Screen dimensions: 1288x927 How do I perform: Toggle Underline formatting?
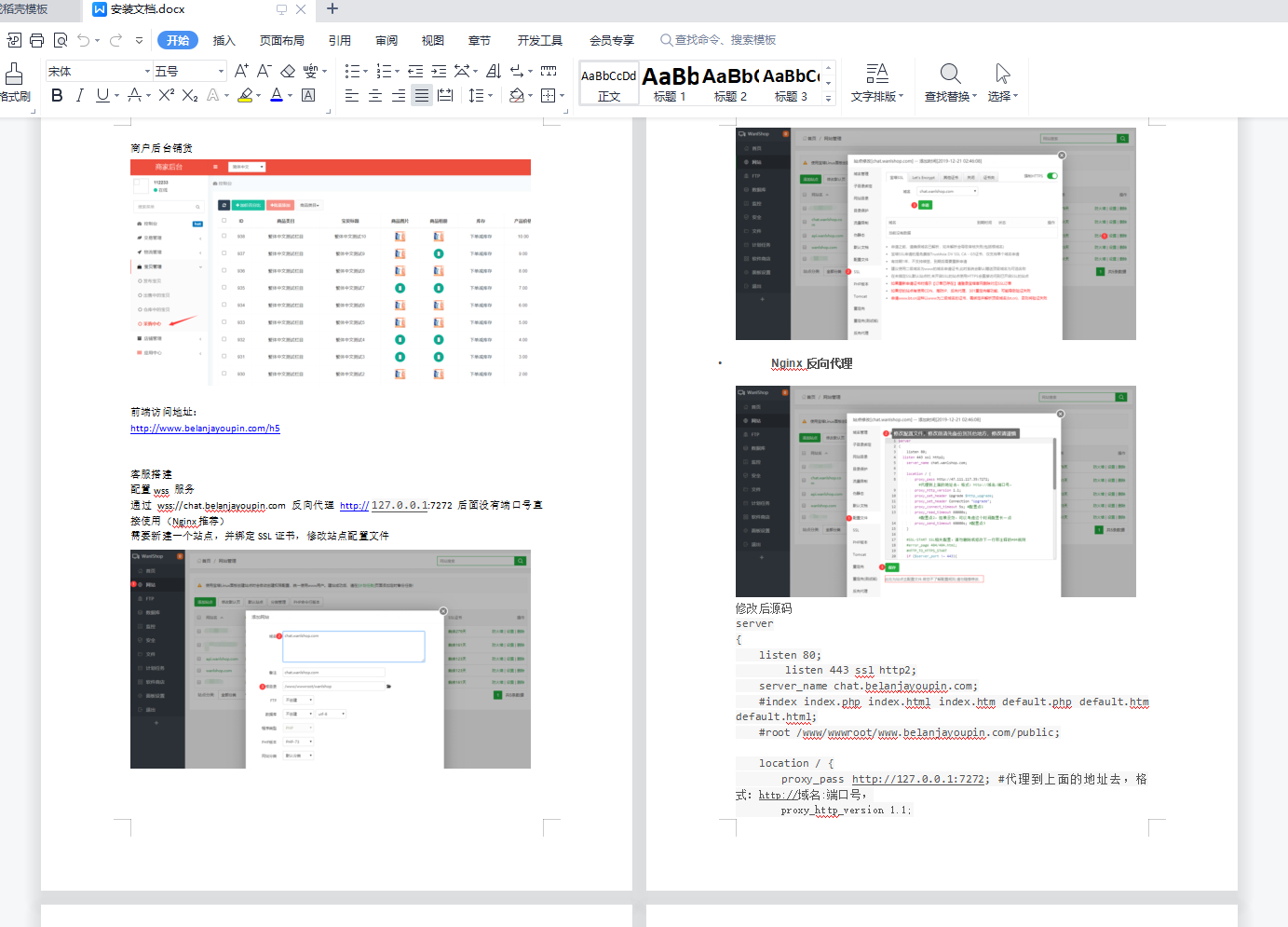click(102, 95)
